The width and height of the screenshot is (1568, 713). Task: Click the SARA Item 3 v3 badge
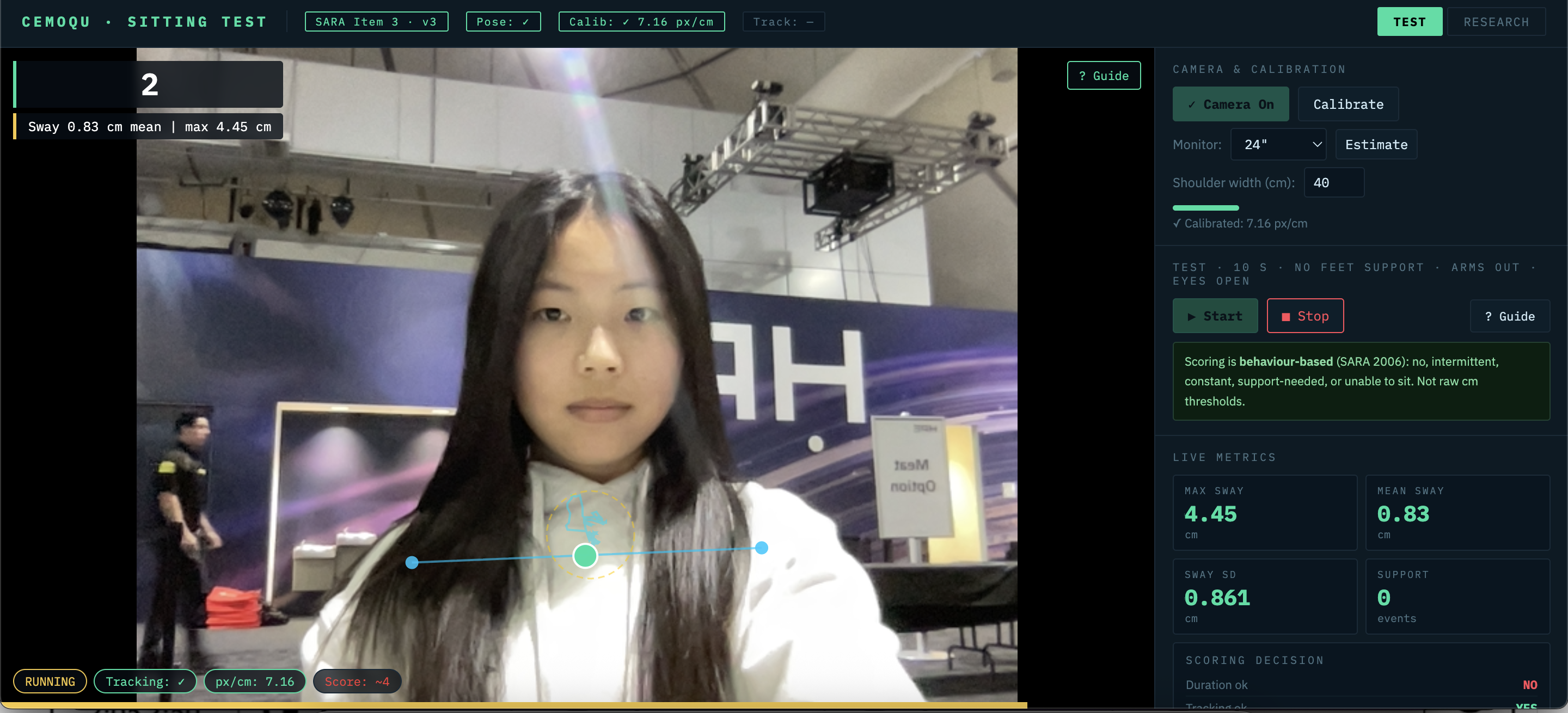[376, 22]
